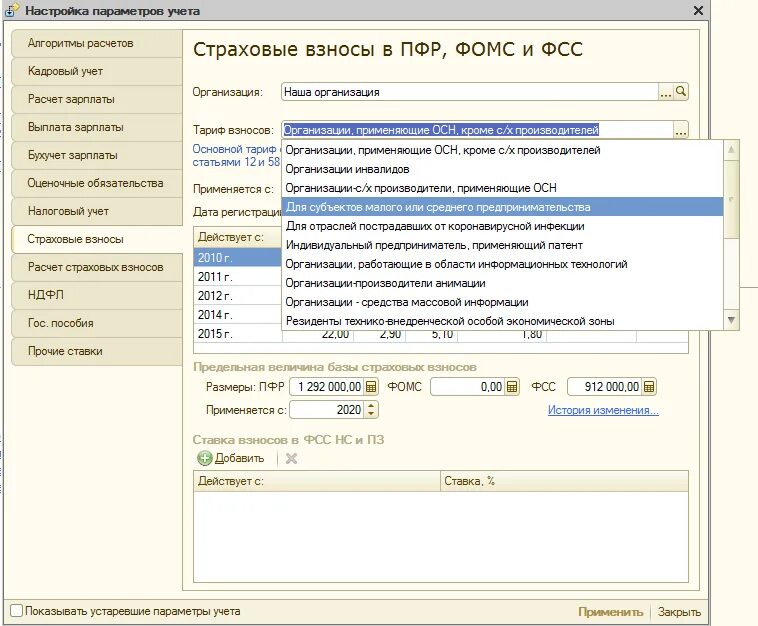Open Расчет страховых взносов tab

[97, 267]
